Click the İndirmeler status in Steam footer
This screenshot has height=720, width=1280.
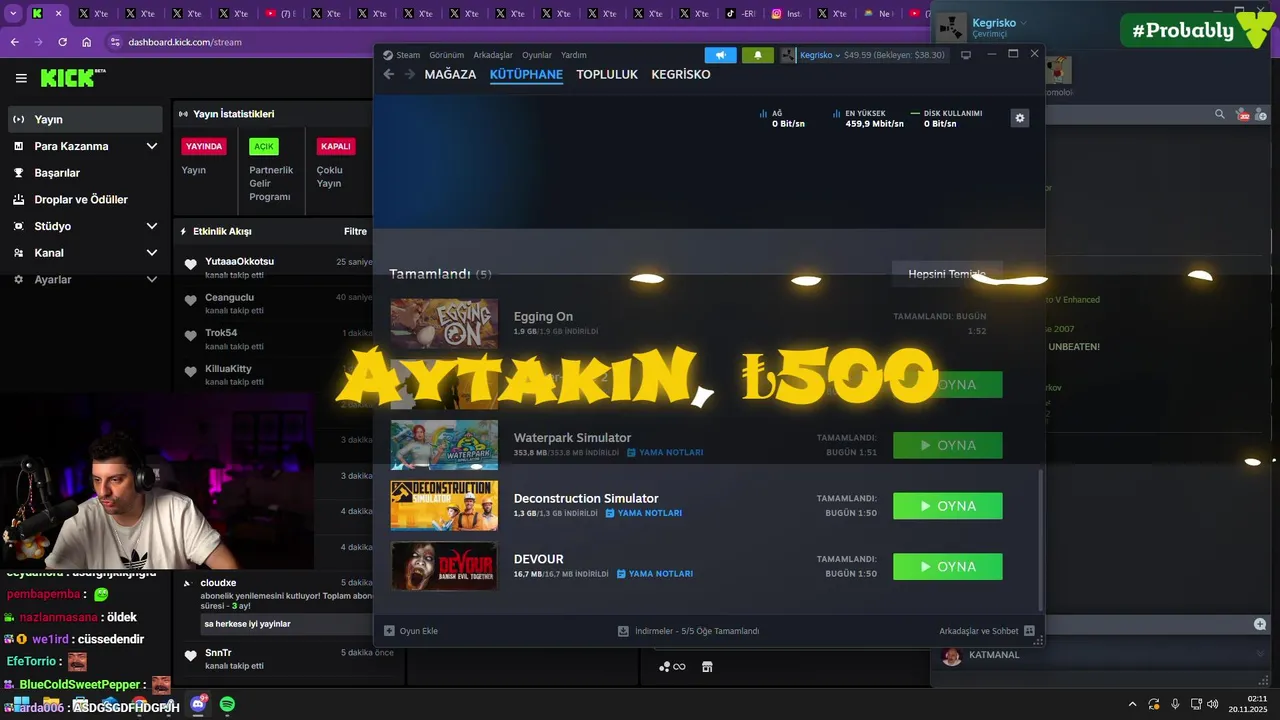tap(689, 631)
